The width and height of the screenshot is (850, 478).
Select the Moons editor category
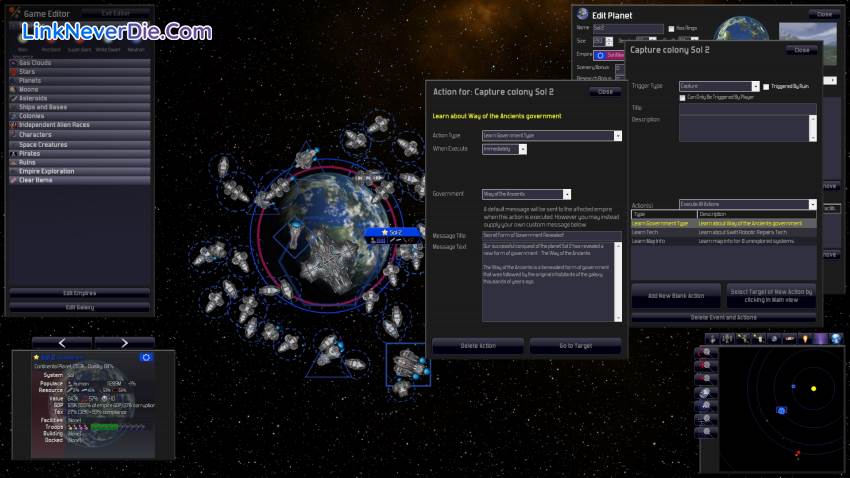pos(80,89)
